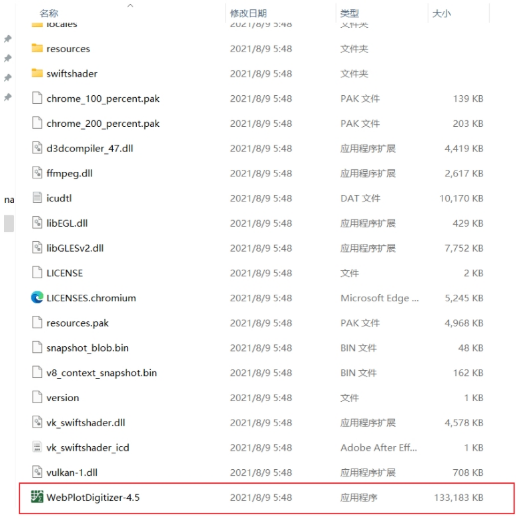The image size is (516, 518).
Task: Click the vulkan-1.dll file name
Action: 72,472
